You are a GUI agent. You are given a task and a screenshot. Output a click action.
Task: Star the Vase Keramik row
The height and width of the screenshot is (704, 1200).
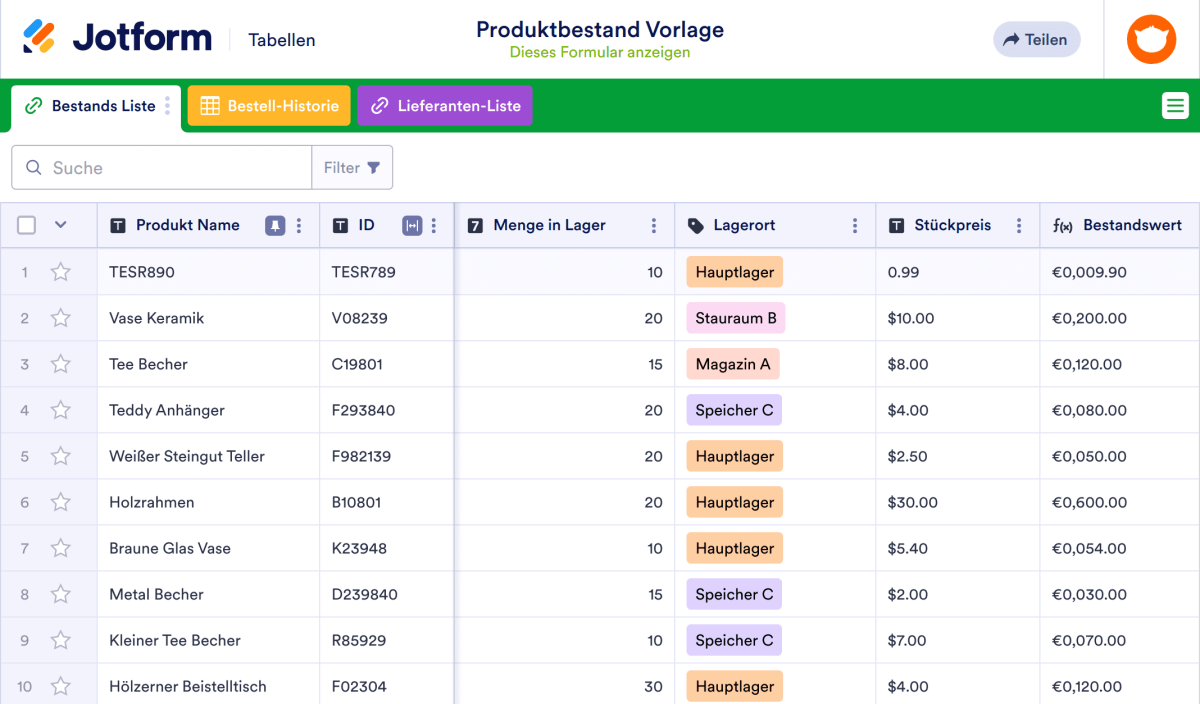coord(61,318)
